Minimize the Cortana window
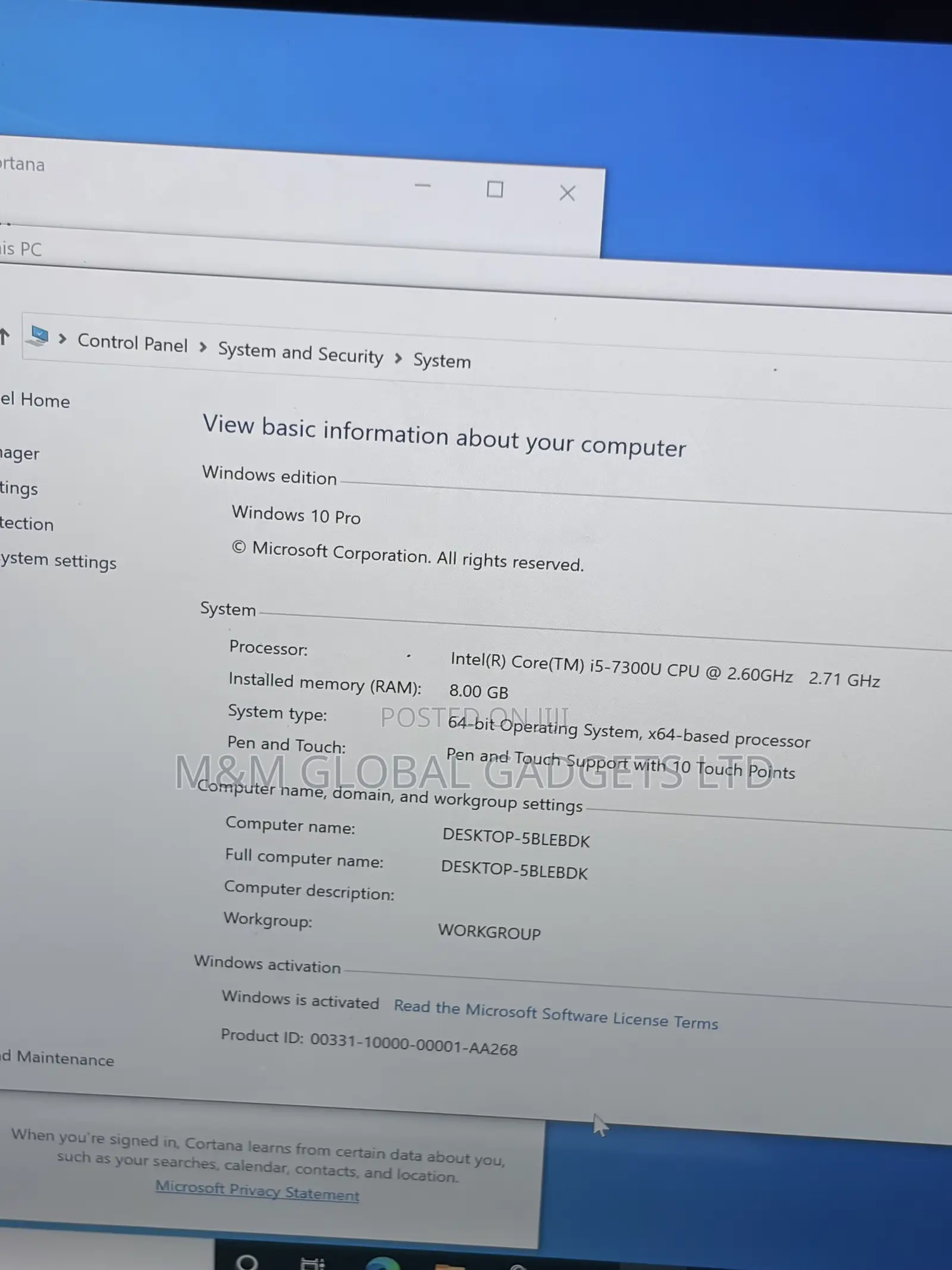This screenshot has height=1270, width=952. [422, 186]
